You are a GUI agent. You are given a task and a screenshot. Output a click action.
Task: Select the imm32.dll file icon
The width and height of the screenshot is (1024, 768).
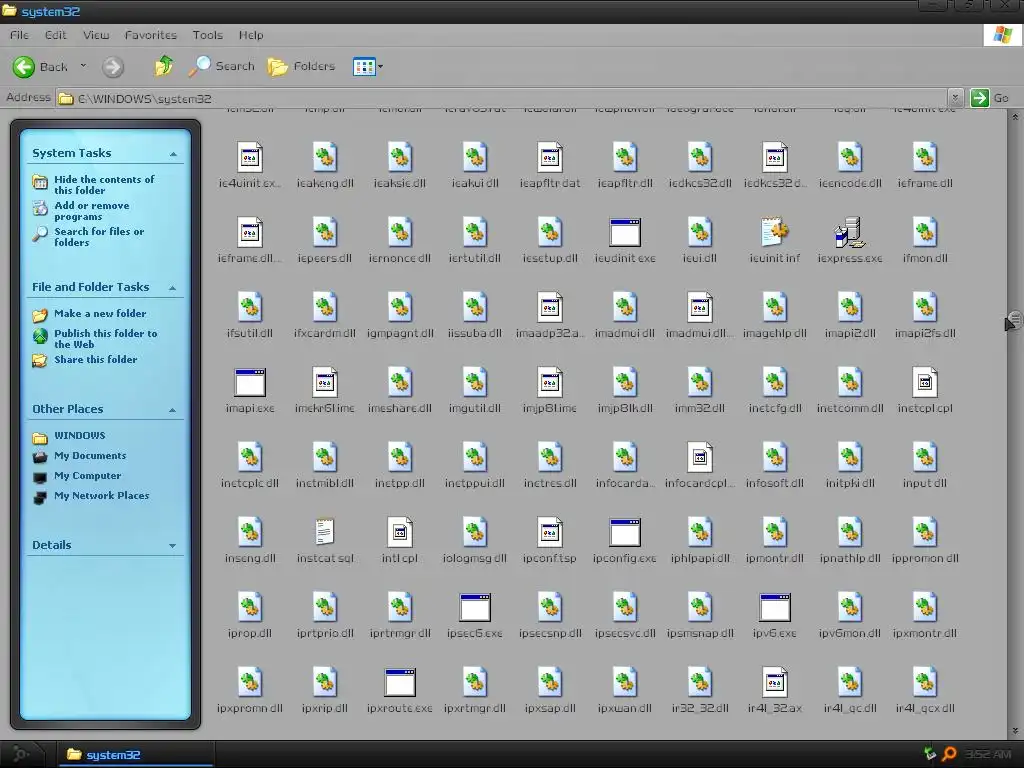pyautogui.click(x=699, y=382)
